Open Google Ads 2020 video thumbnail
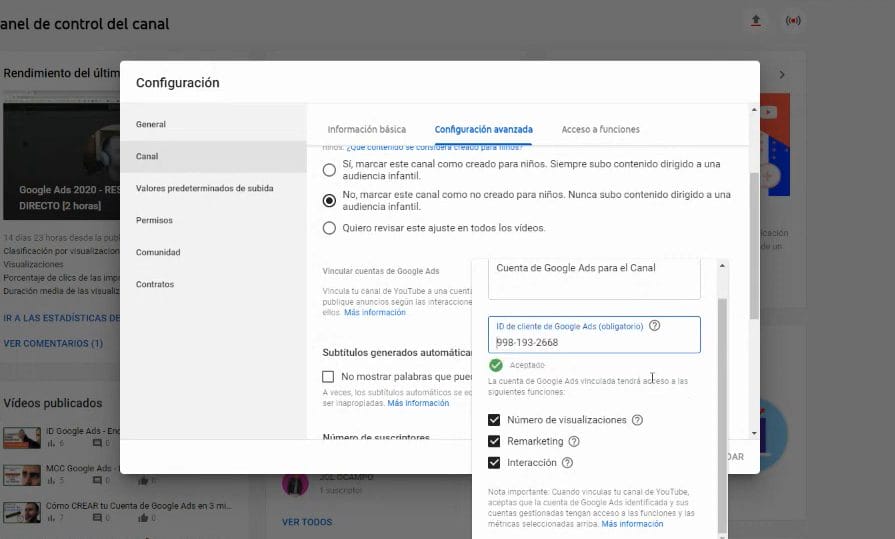895x539 pixels. (62, 162)
